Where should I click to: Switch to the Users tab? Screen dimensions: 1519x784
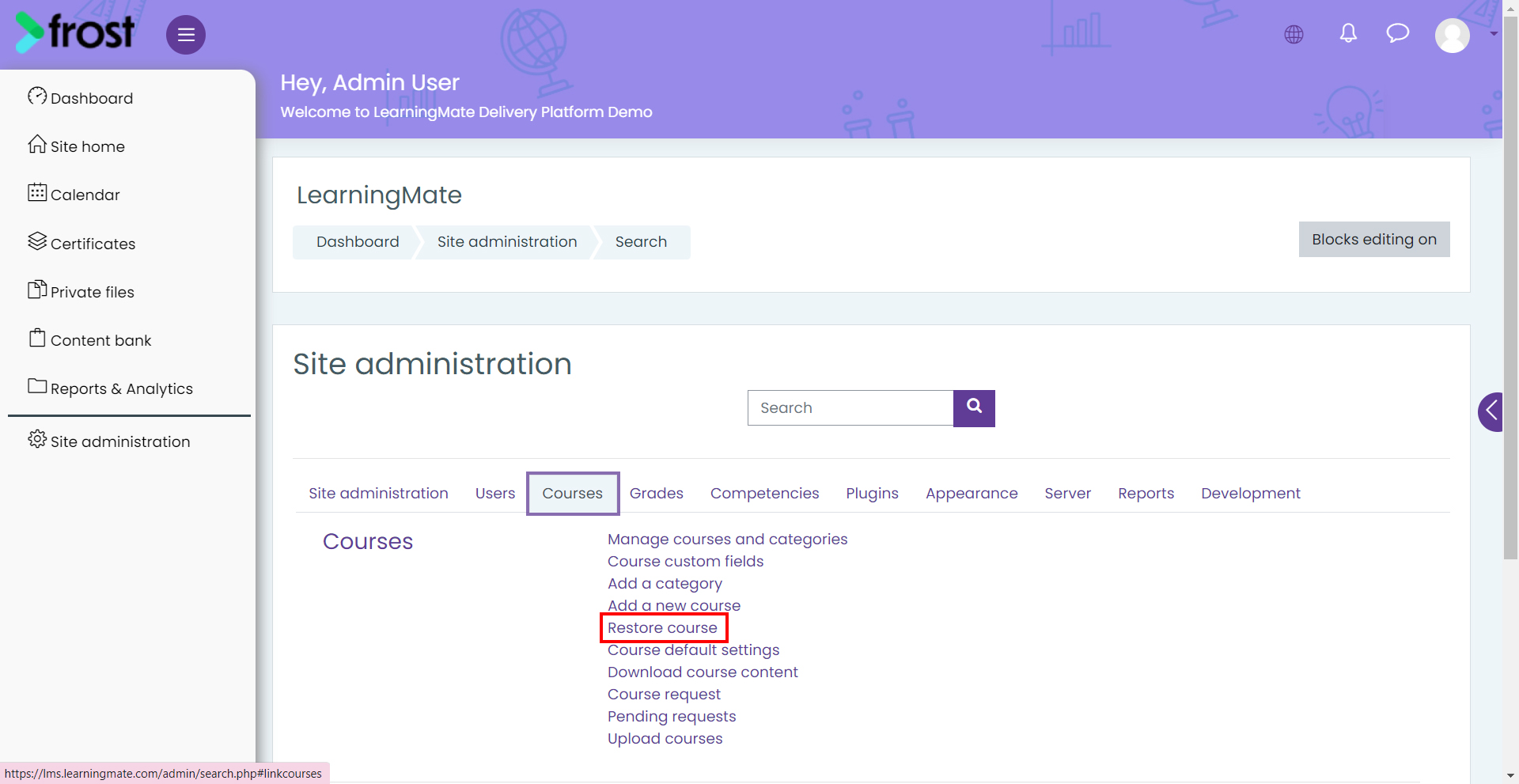495,494
